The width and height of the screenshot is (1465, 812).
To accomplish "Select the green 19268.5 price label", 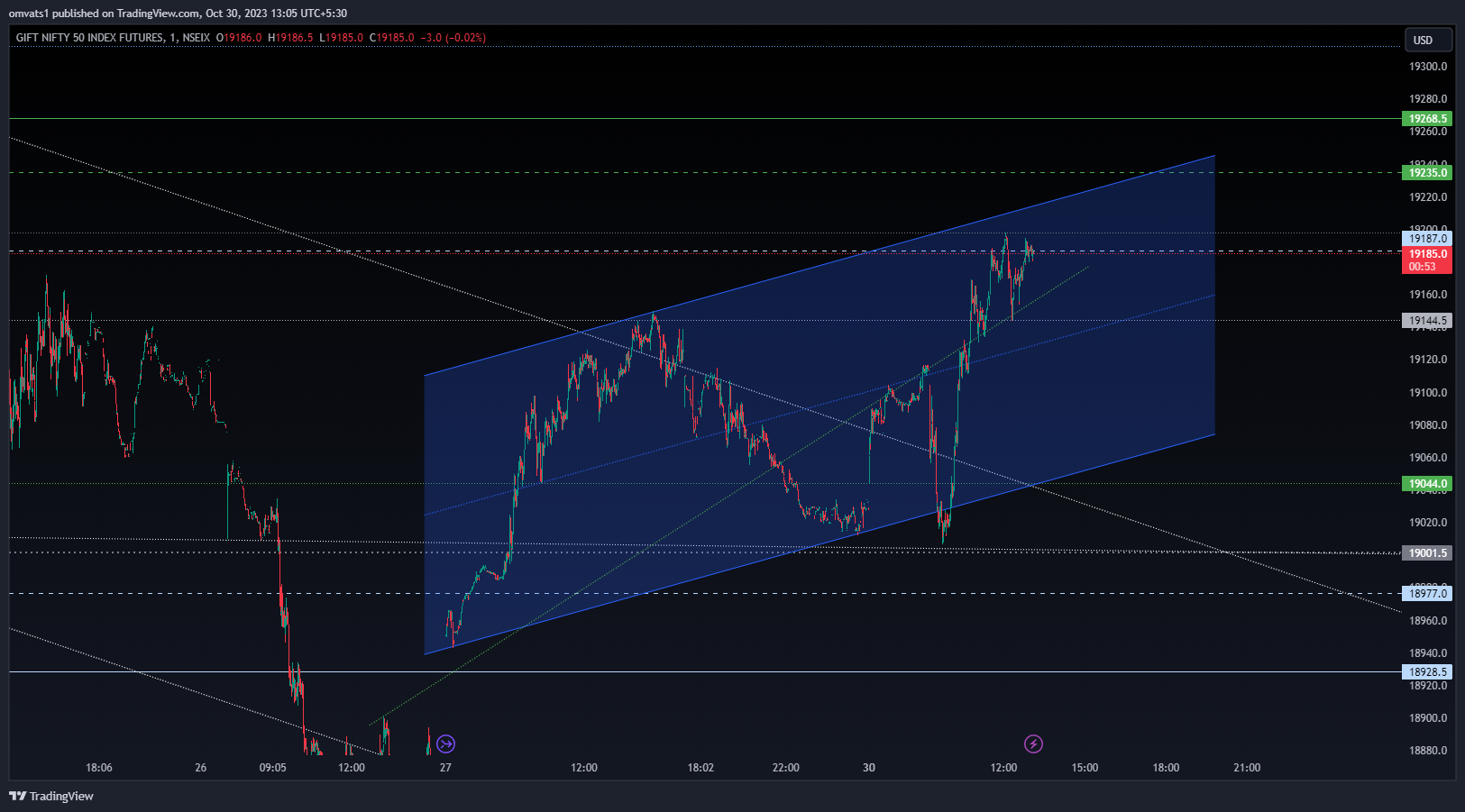I will point(1427,119).
